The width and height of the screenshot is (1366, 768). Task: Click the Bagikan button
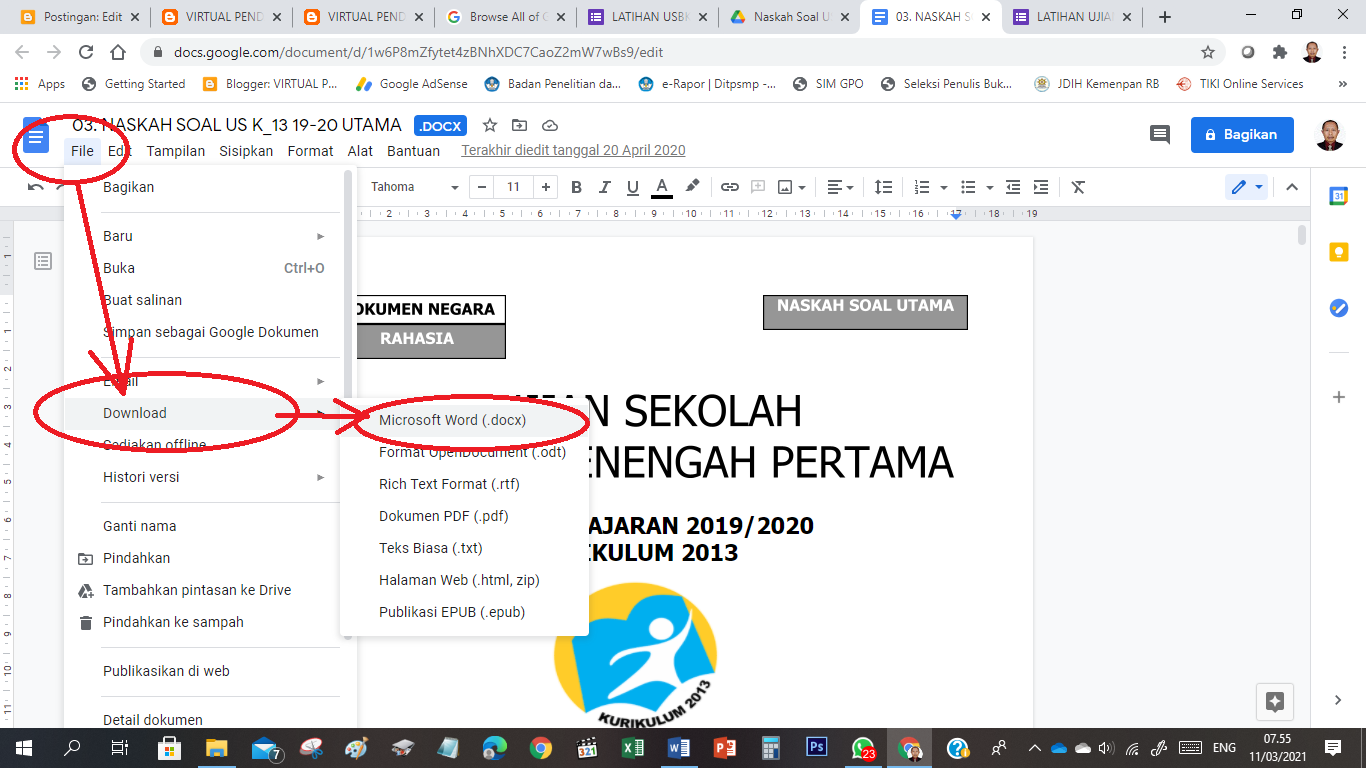point(1242,134)
